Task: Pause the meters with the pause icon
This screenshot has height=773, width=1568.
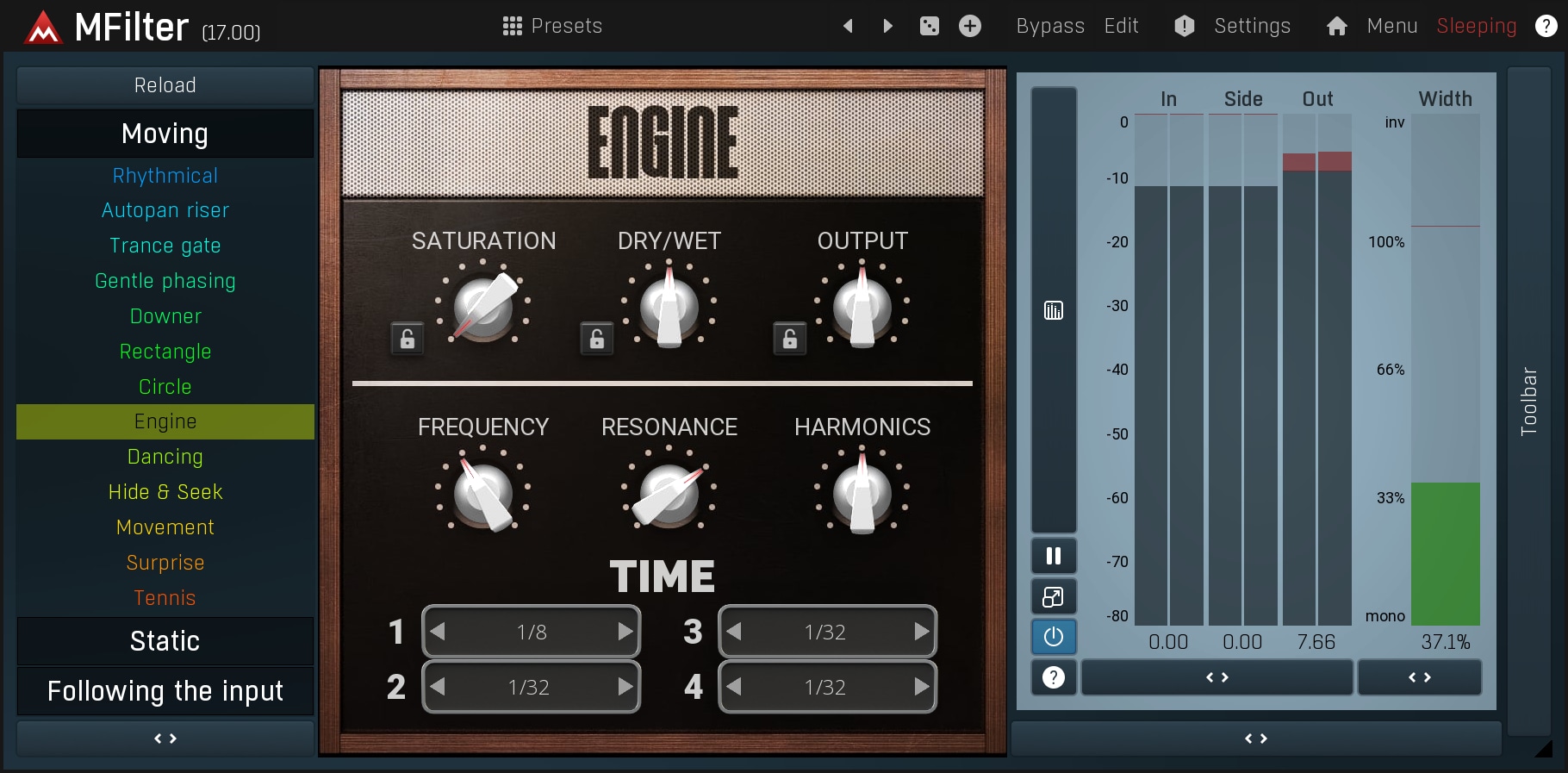Action: coord(1053,556)
